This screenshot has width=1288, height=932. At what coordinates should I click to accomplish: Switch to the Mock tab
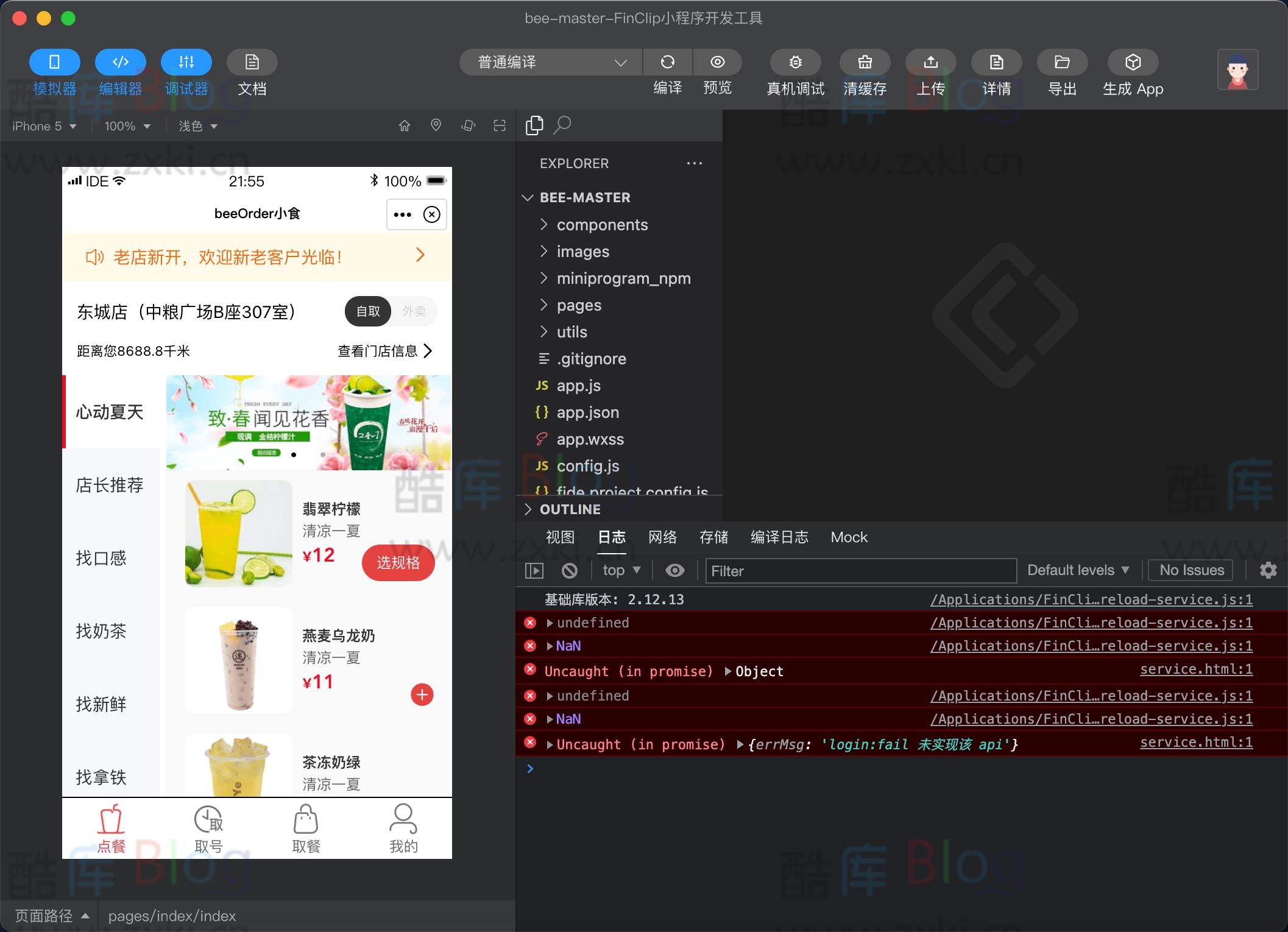coord(849,537)
